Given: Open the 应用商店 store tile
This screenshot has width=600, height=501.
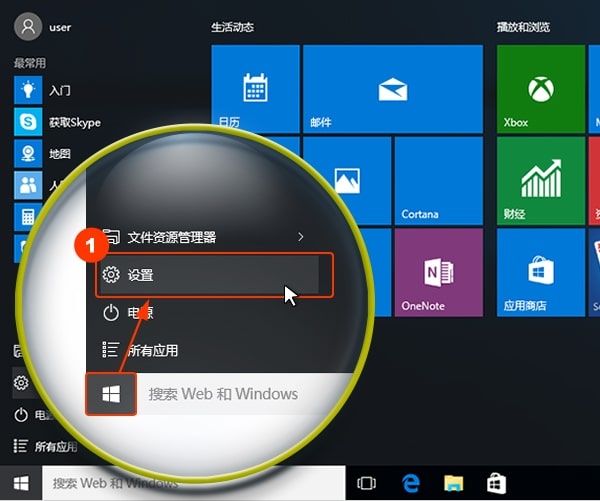Looking at the screenshot, I should [540, 273].
